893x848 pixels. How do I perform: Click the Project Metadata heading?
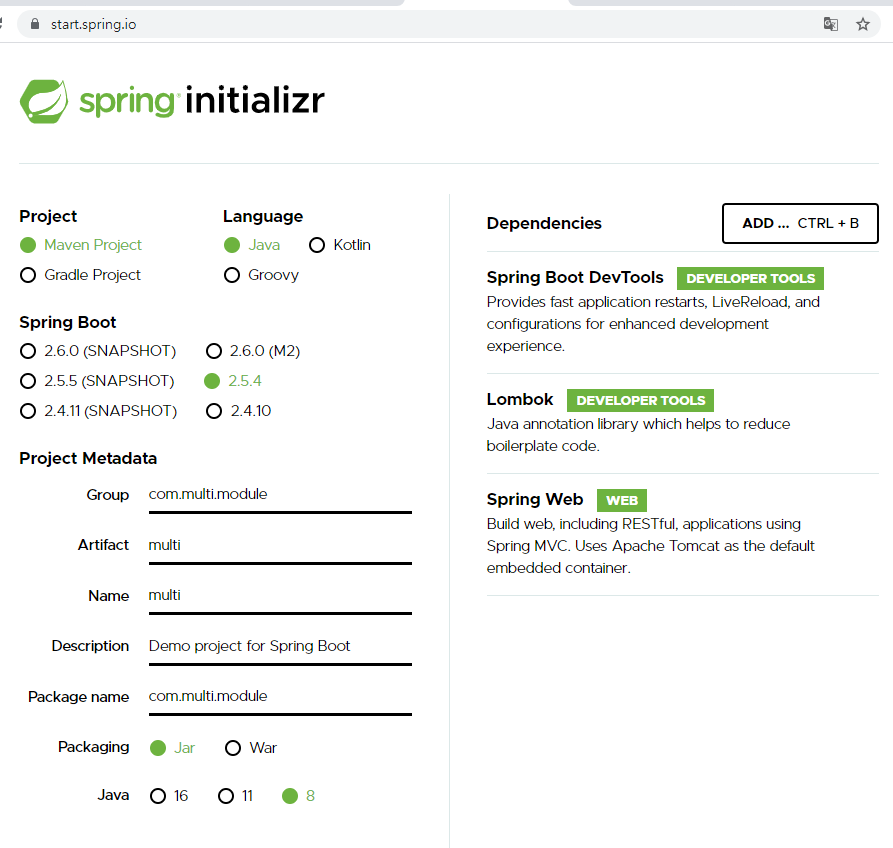pos(88,458)
